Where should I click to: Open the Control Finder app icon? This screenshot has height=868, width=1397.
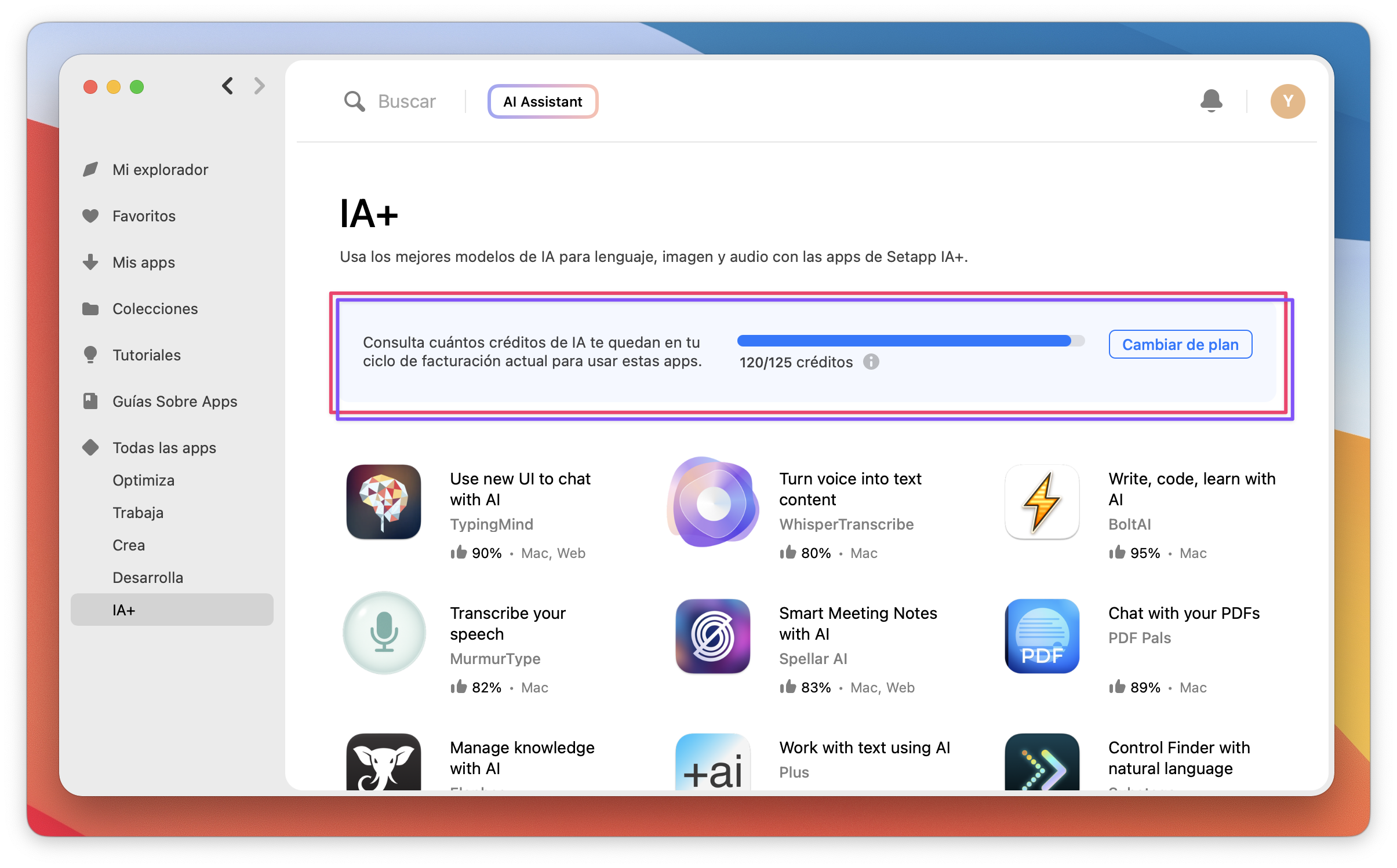pyautogui.click(x=1042, y=762)
